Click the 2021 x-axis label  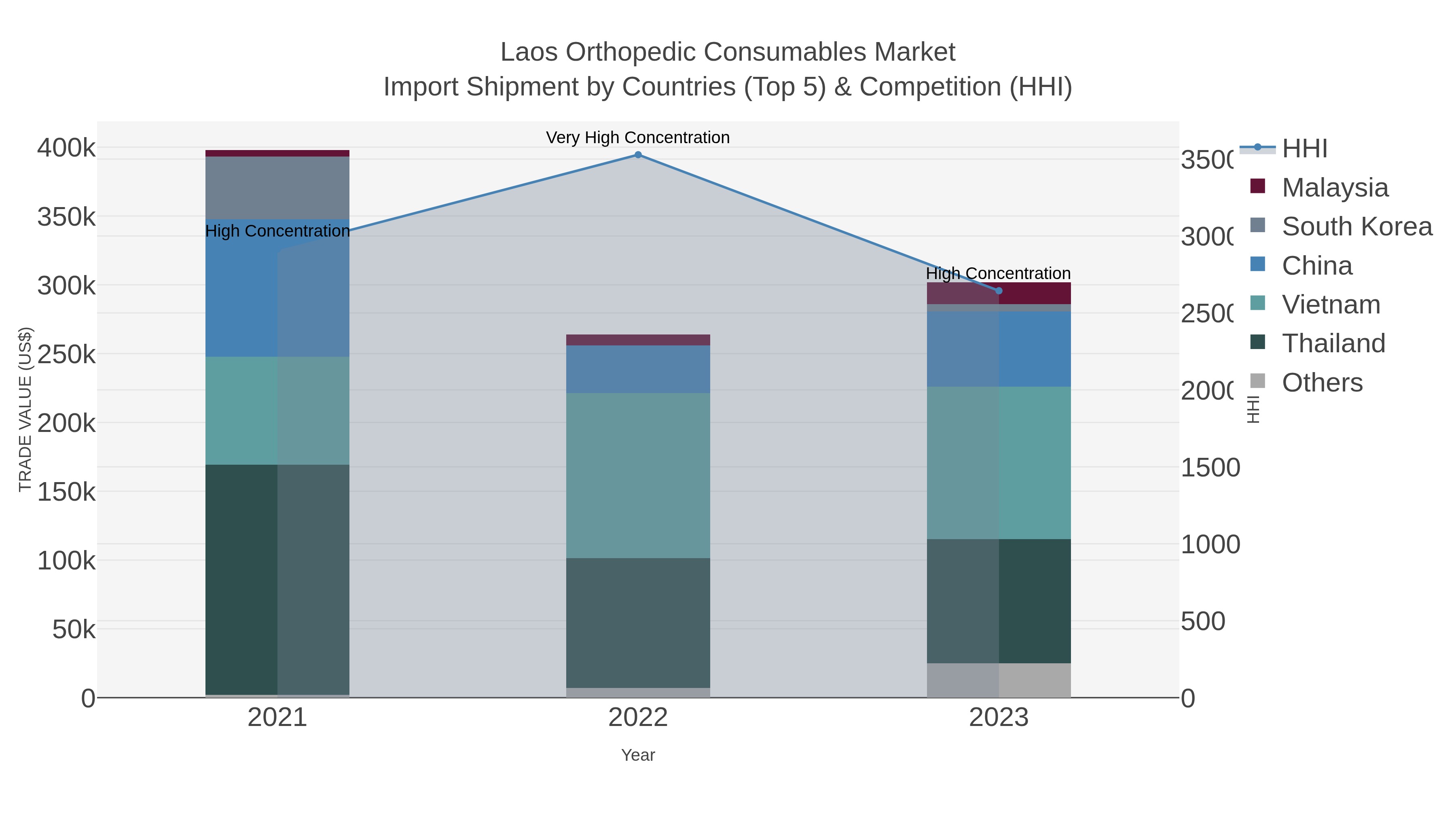[277, 718]
